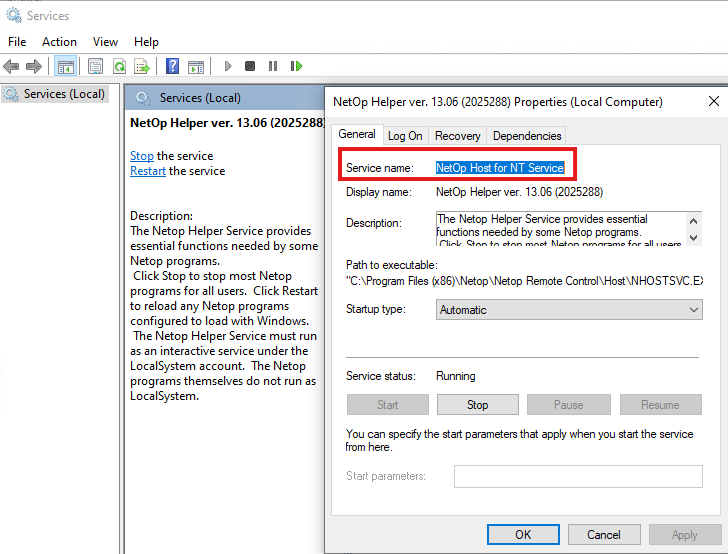Click the Services (Local) pane header text
Viewport: 728px width, 554px height.
(200, 98)
